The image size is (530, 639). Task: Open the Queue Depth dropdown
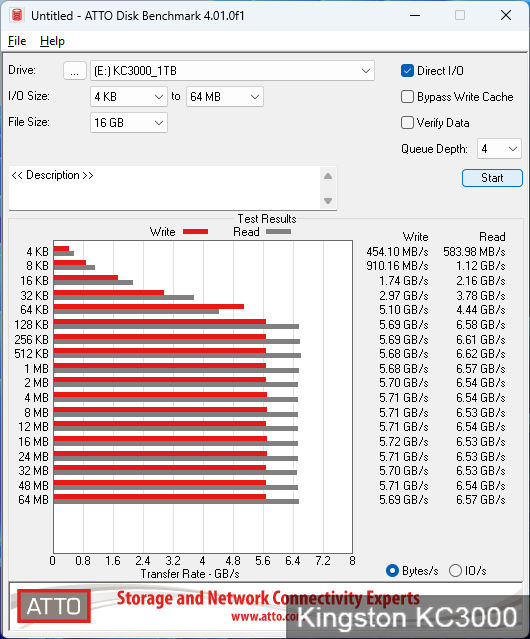pyautogui.click(x=499, y=149)
